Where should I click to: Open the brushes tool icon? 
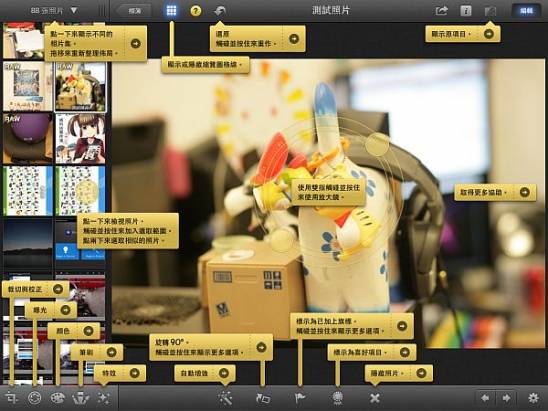80,398
